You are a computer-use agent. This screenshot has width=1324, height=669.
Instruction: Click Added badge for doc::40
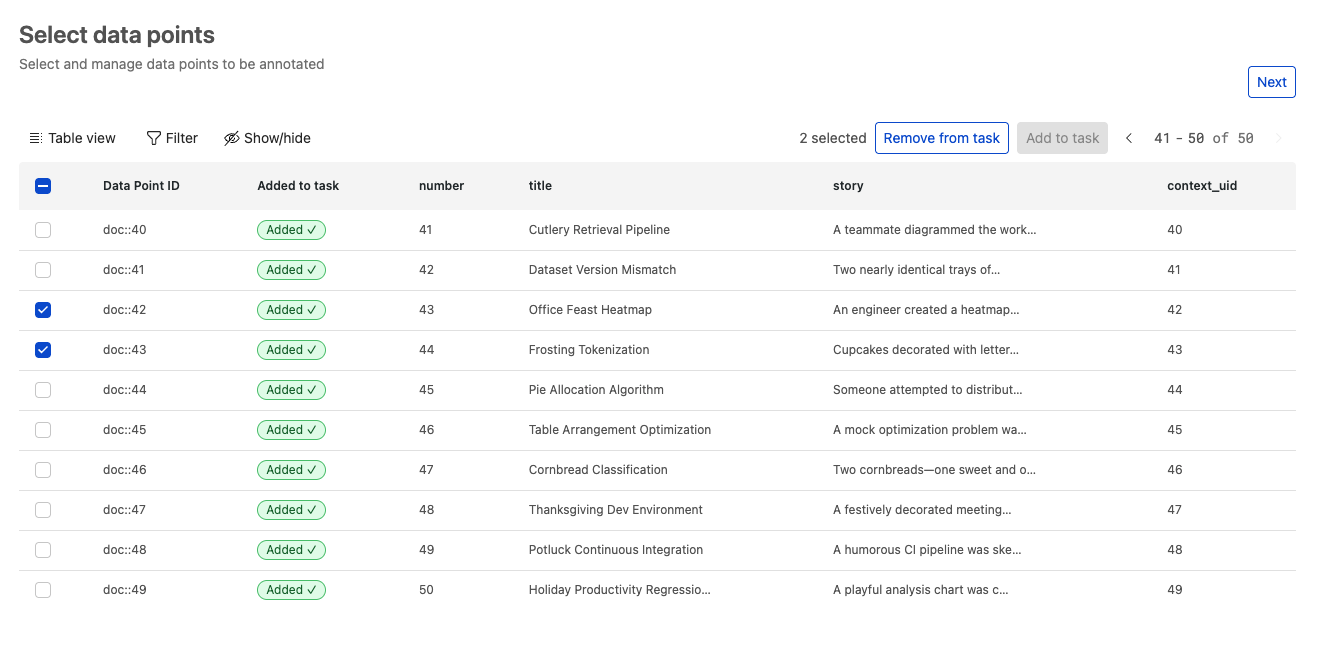[291, 230]
